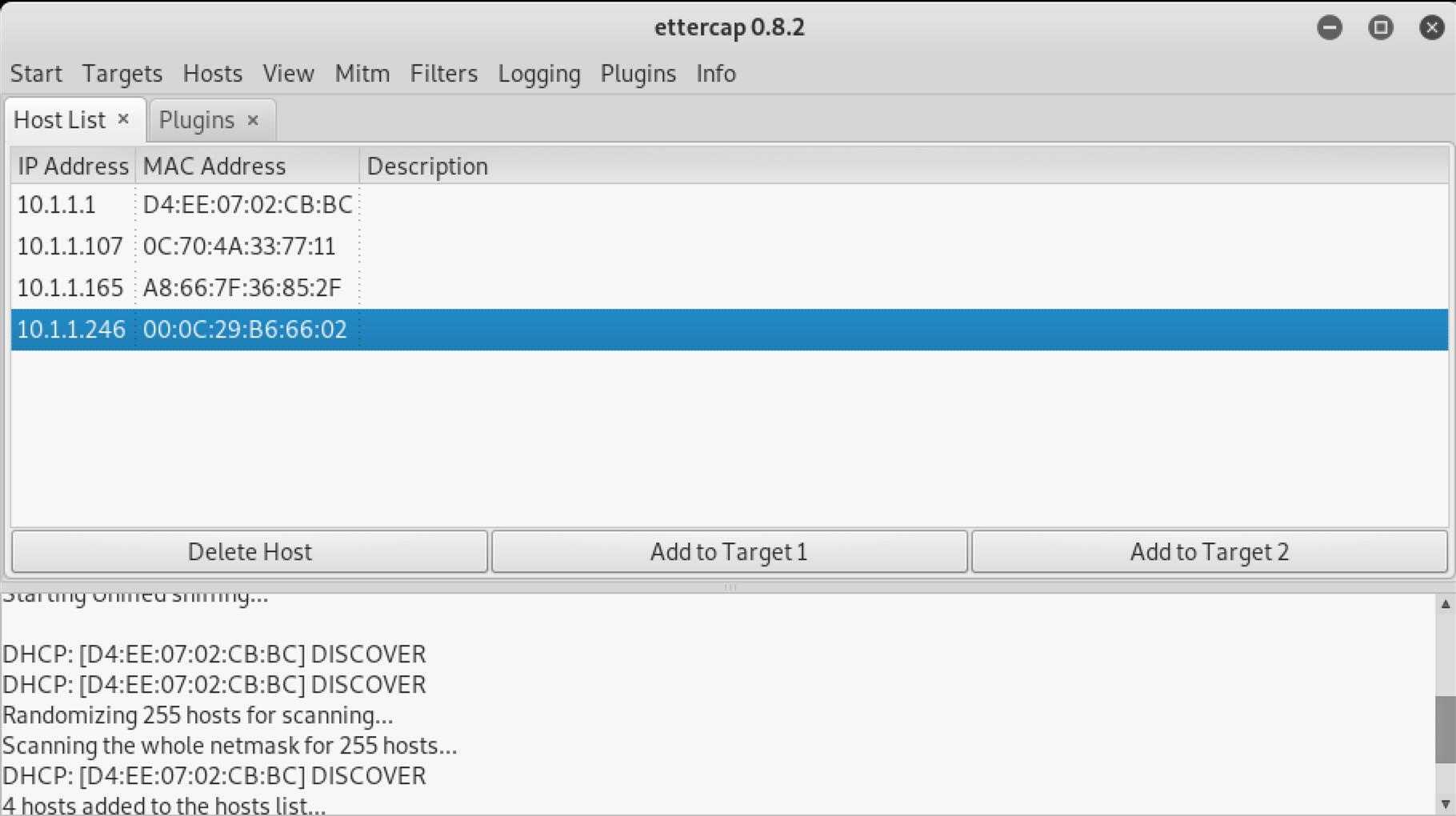Close the Host List tab

tap(123, 119)
